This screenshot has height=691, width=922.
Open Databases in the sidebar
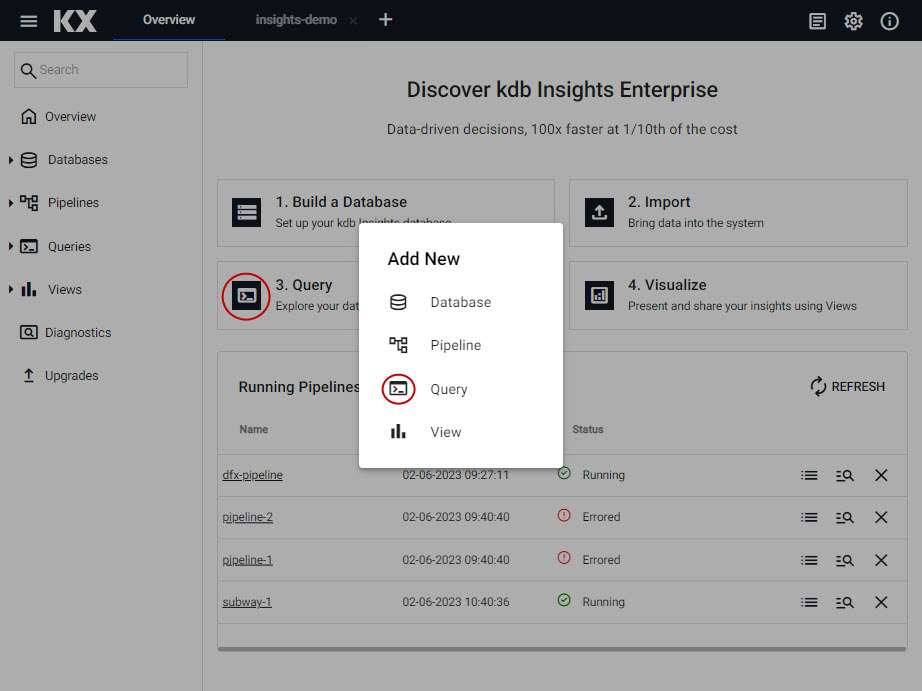point(78,160)
